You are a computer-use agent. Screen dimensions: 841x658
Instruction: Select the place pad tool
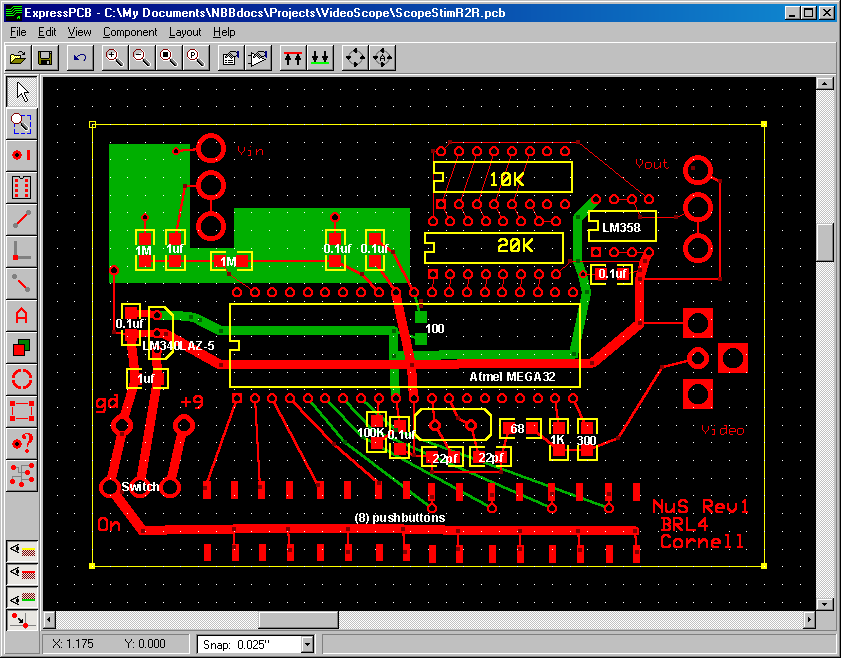pos(21,155)
